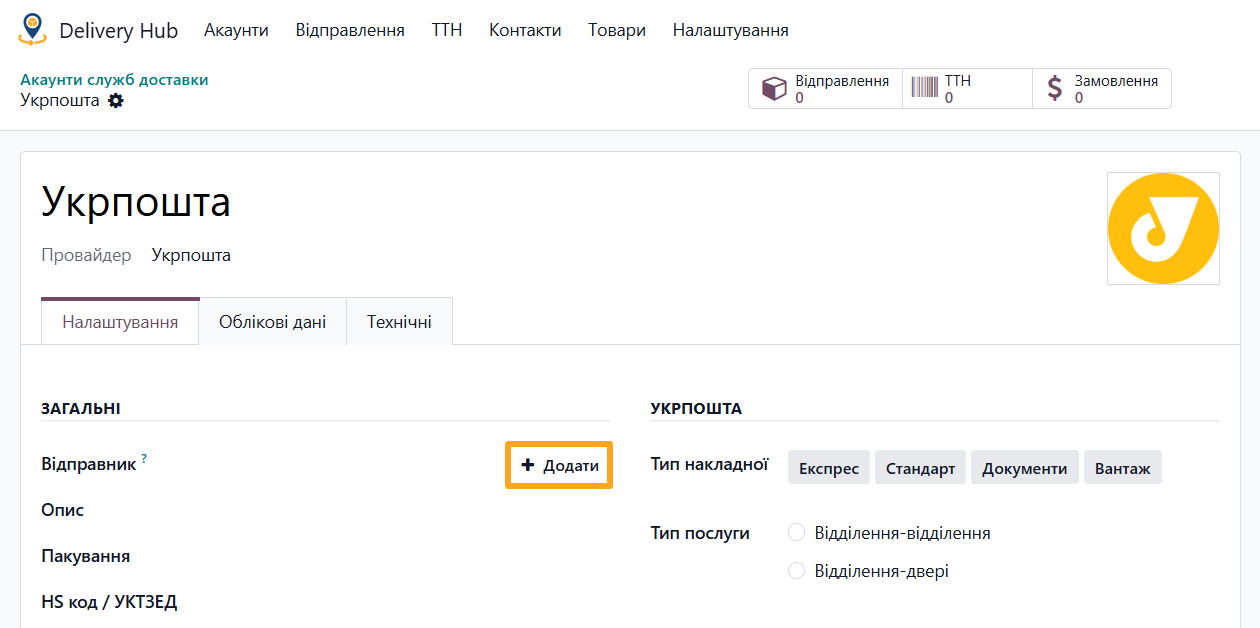Screen dimensions: 1260x628
Task: Choose Вантаж as the waybill type
Action: 1123,468
